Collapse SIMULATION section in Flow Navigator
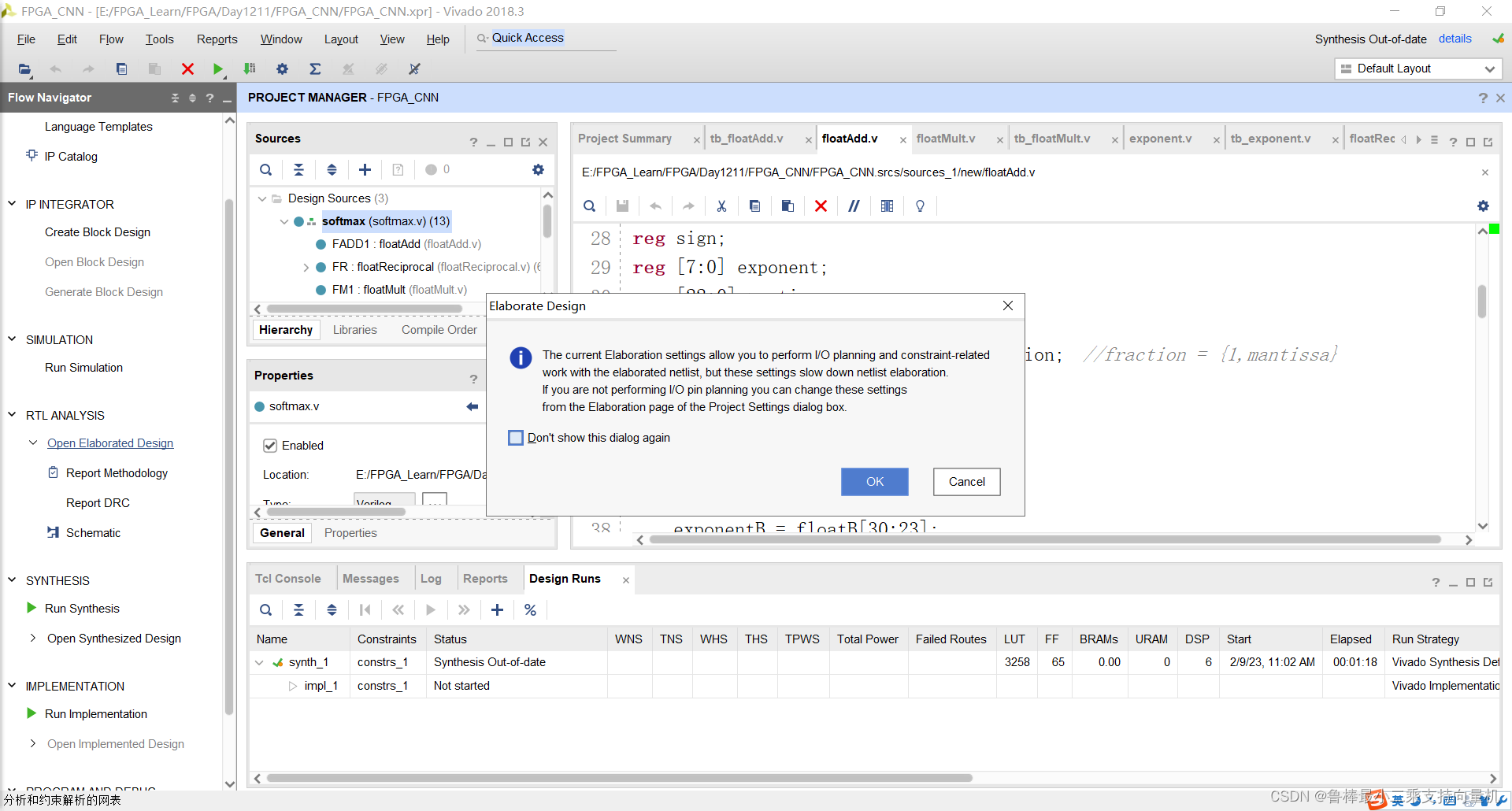 click(x=12, y=339)
